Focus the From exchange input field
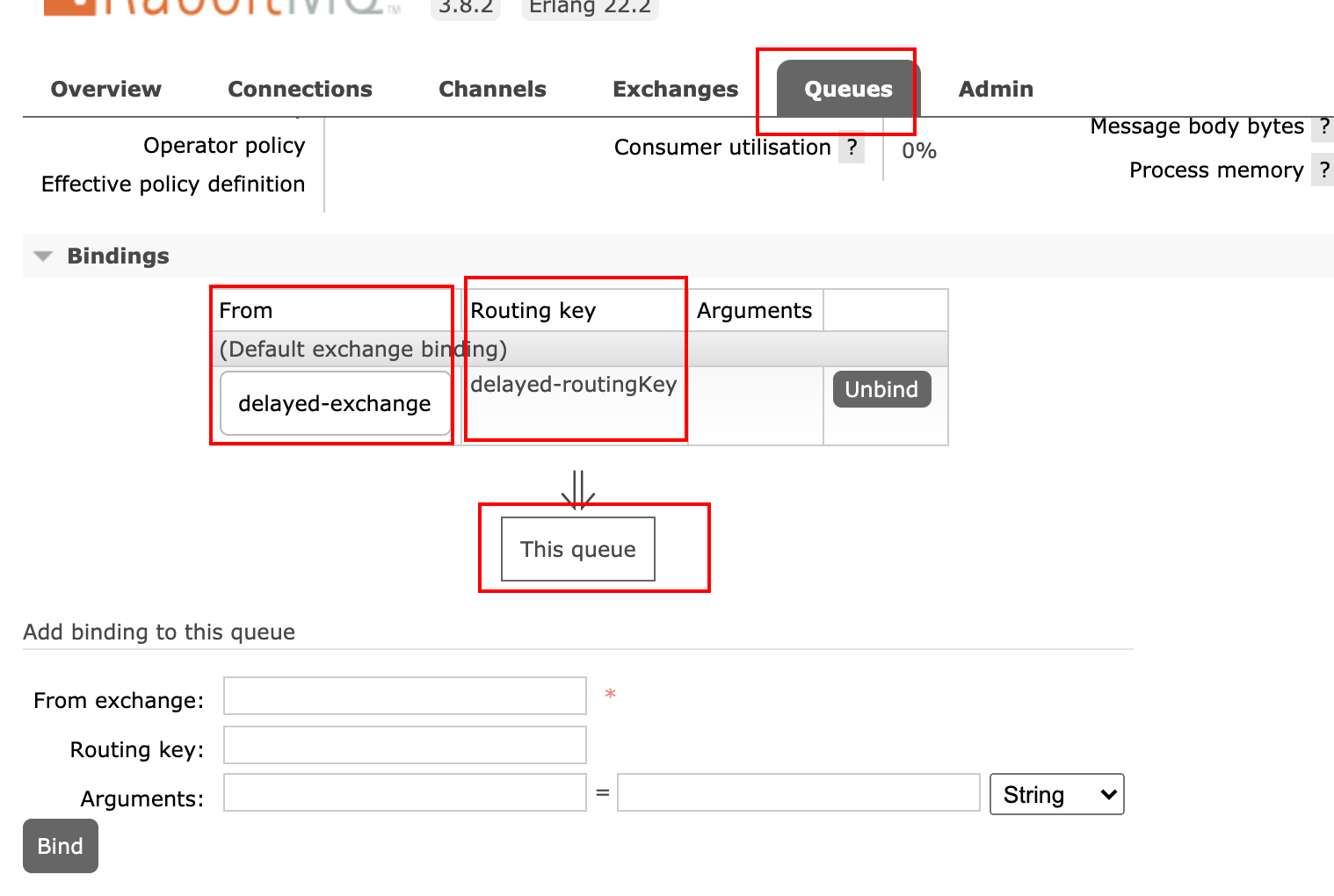 (x=405, y=696)
